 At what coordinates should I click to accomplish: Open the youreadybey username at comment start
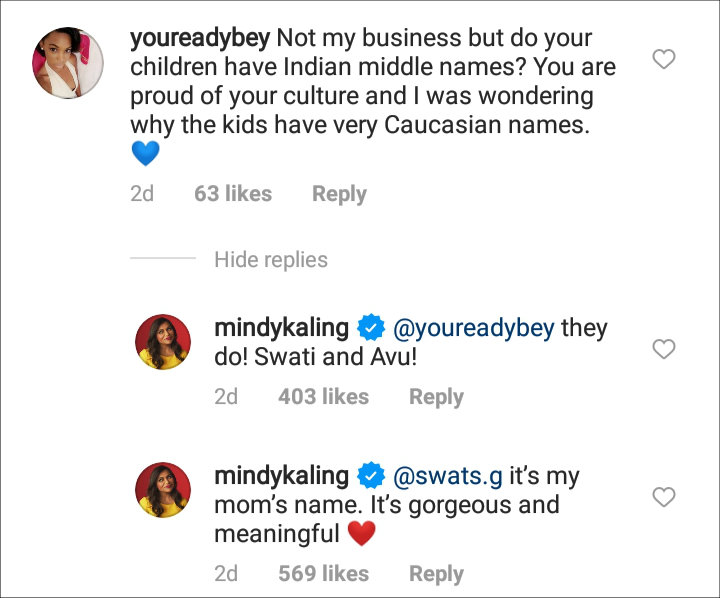click(200, 40)
